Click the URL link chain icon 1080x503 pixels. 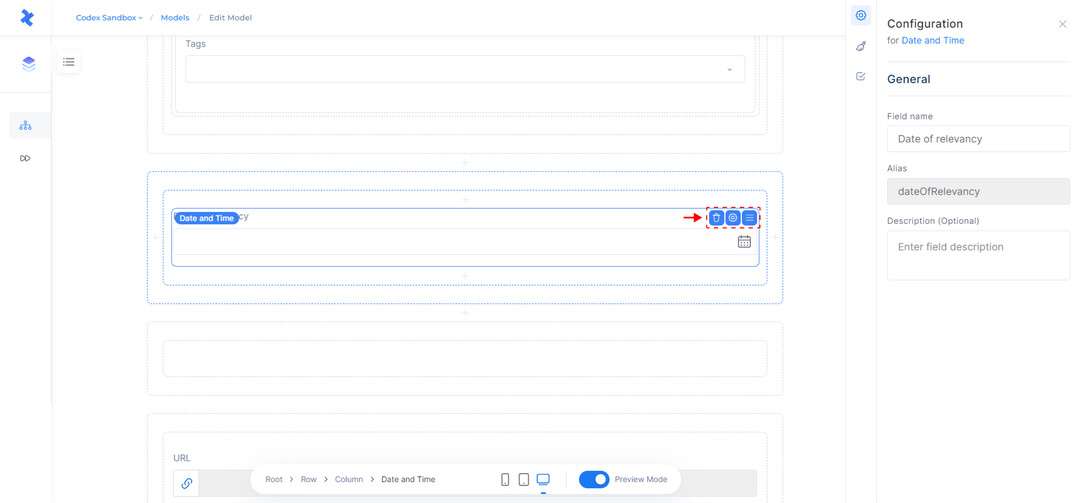point(186,484)
